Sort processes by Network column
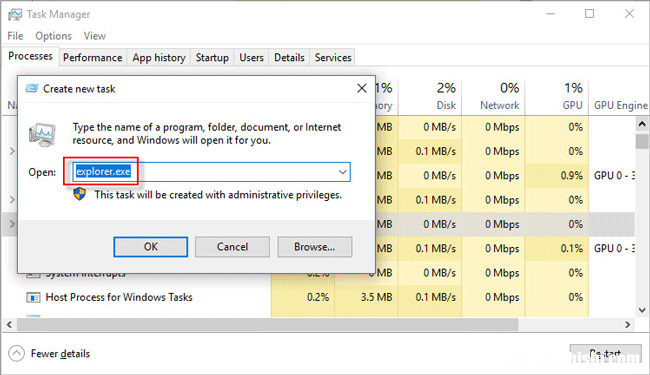Screen dimensions: 650x375 (493, 96)
